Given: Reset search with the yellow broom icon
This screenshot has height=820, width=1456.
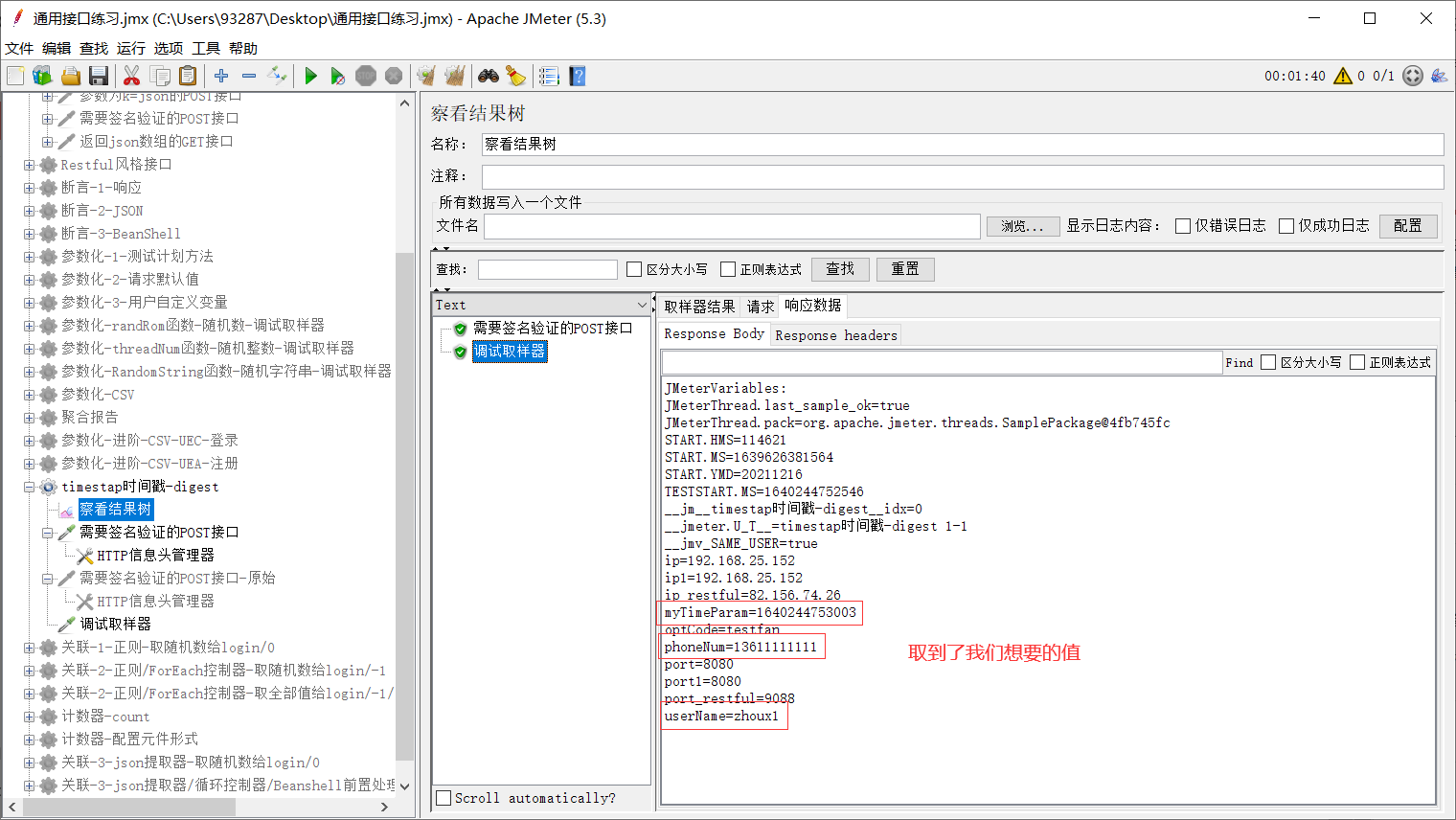Looking at the screenshot, I should 516,76.
